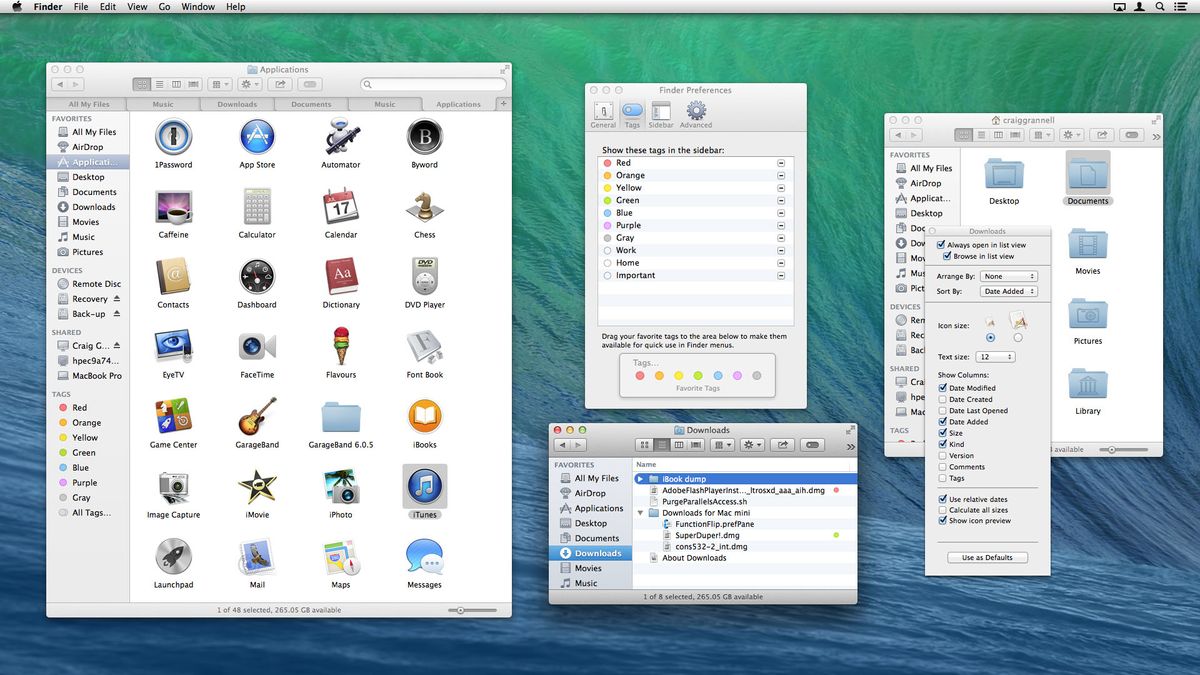1200x675 pixels.
Task: Click the search field in the Applications window
Action: pos(432,84)
